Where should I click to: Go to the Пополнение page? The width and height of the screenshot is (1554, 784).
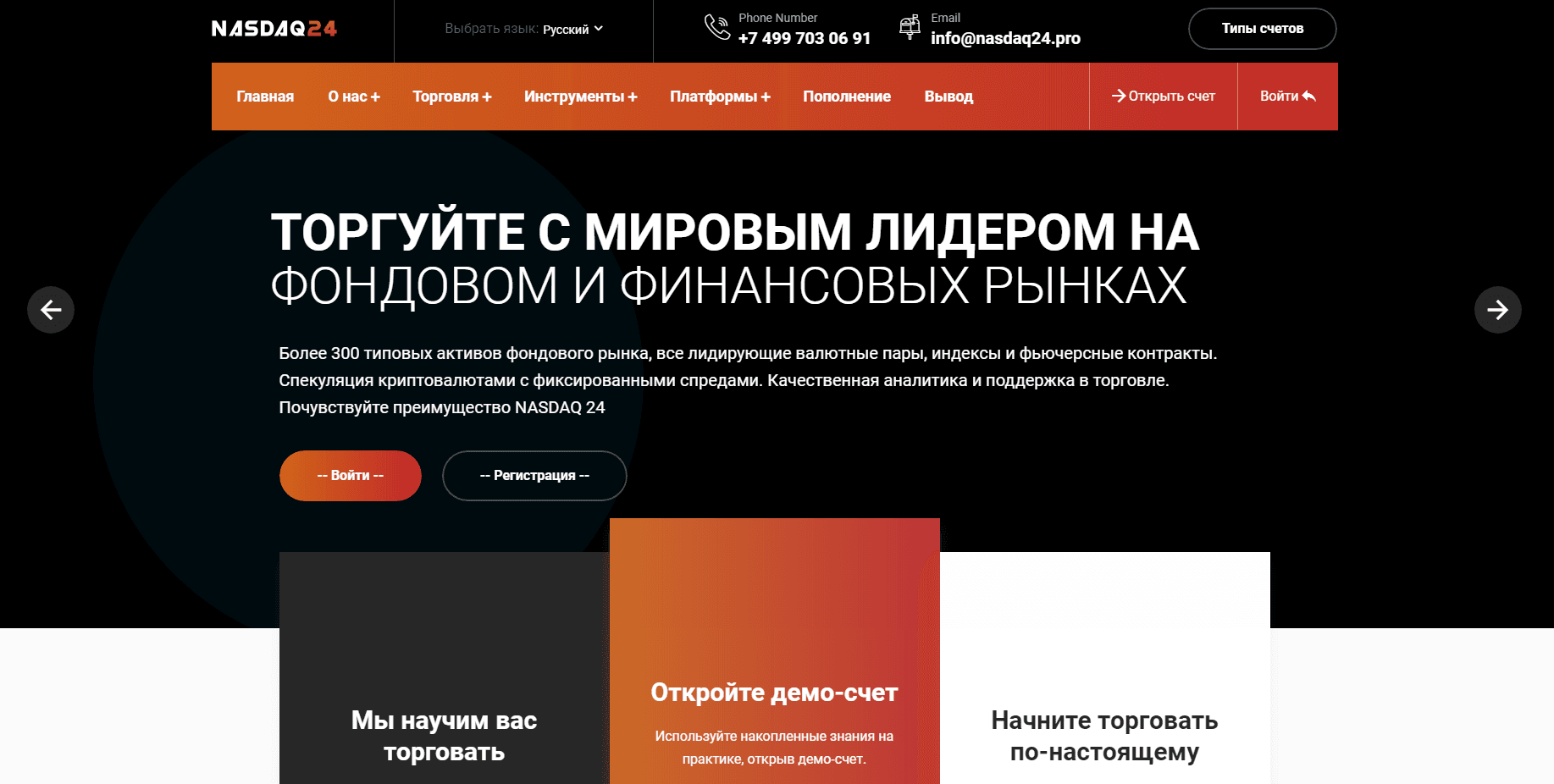[x=847, y=97]
